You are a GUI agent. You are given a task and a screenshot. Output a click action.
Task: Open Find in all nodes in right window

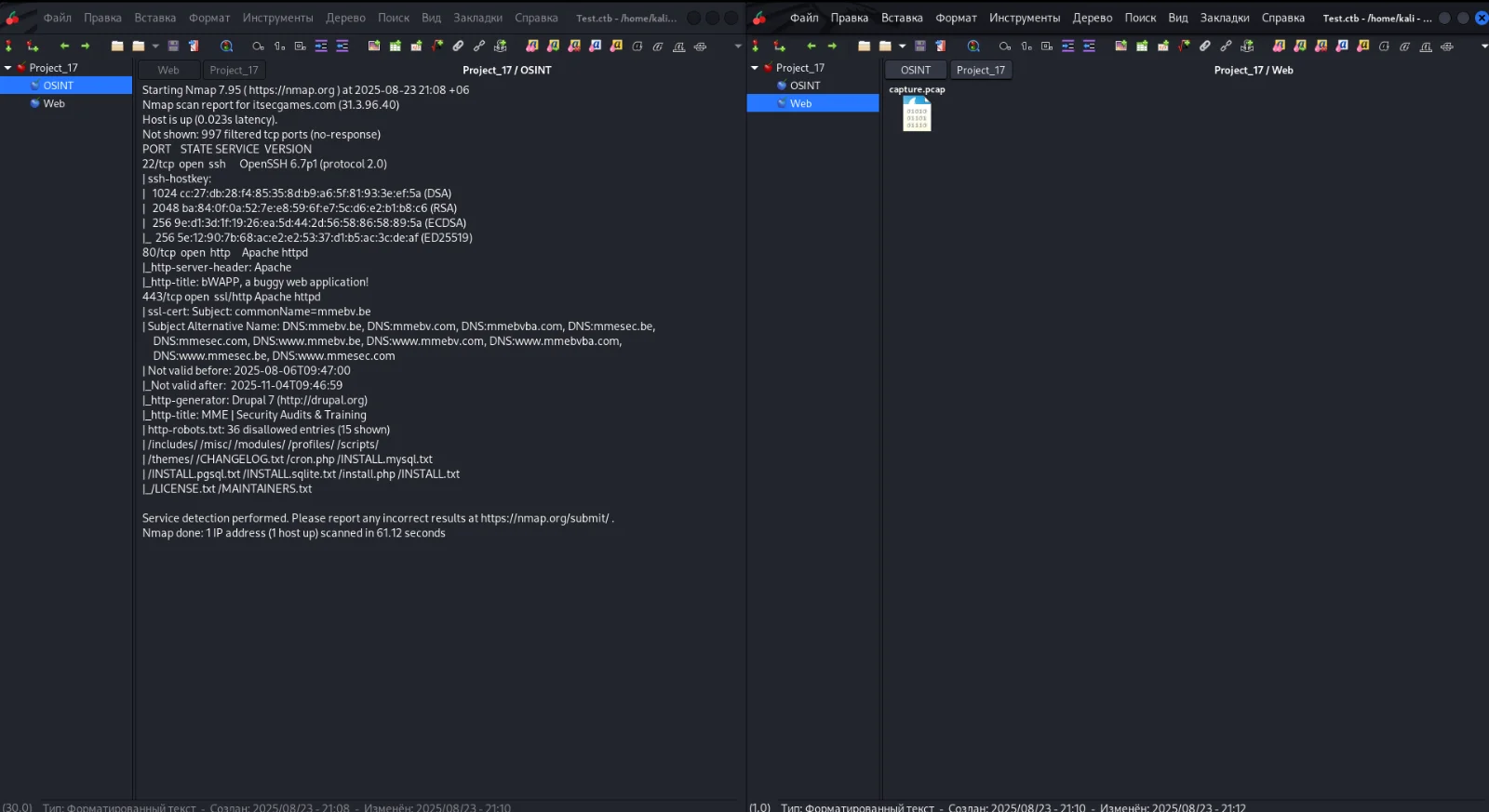click(973, 46)
